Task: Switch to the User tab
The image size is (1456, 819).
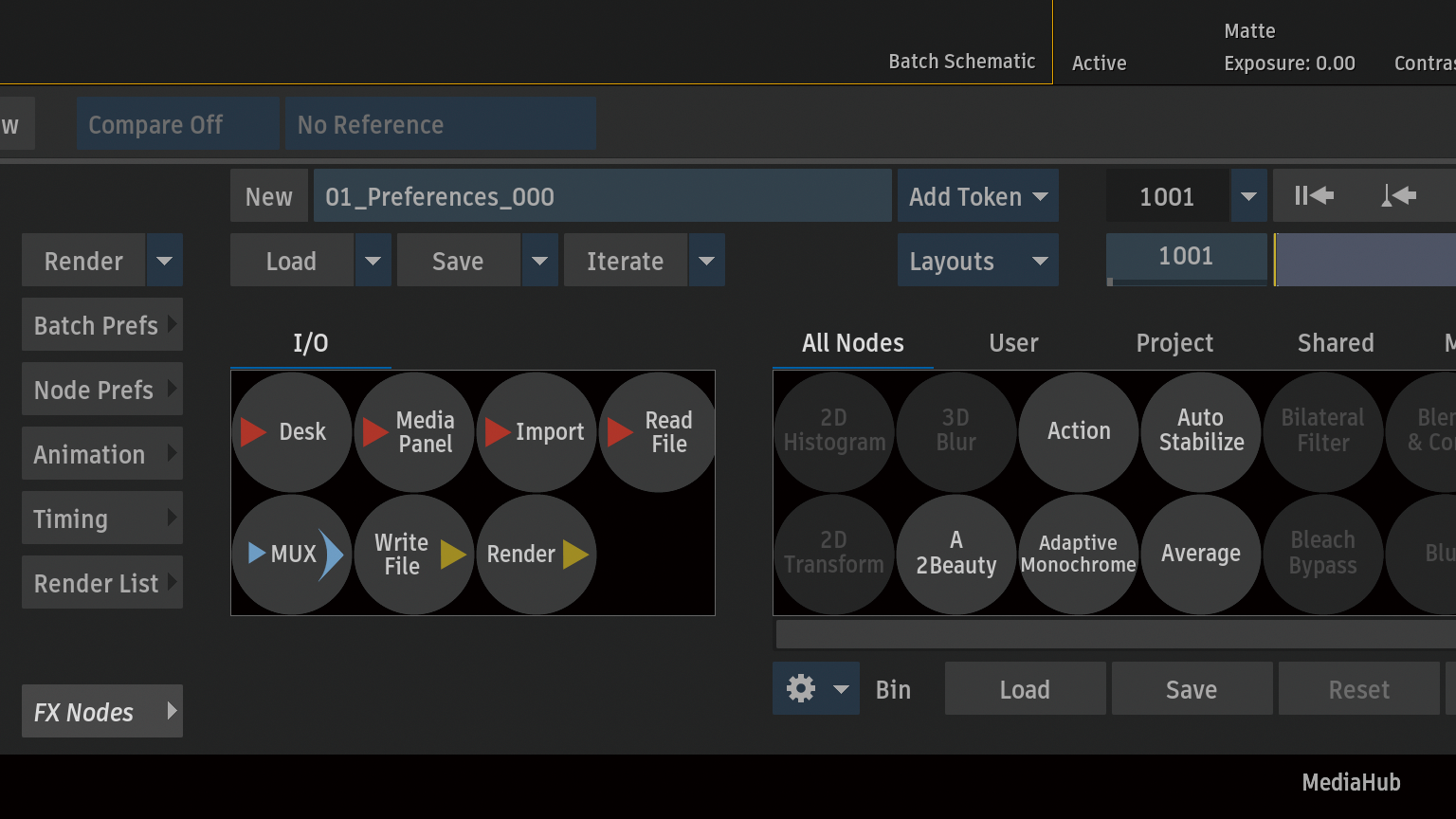Action: click(x=1013, y=343)
